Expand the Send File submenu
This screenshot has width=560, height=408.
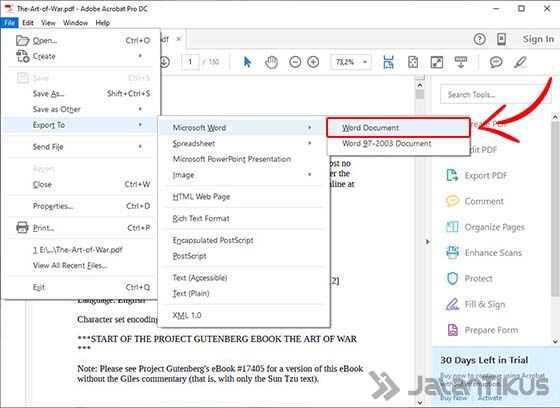(81, 146)
